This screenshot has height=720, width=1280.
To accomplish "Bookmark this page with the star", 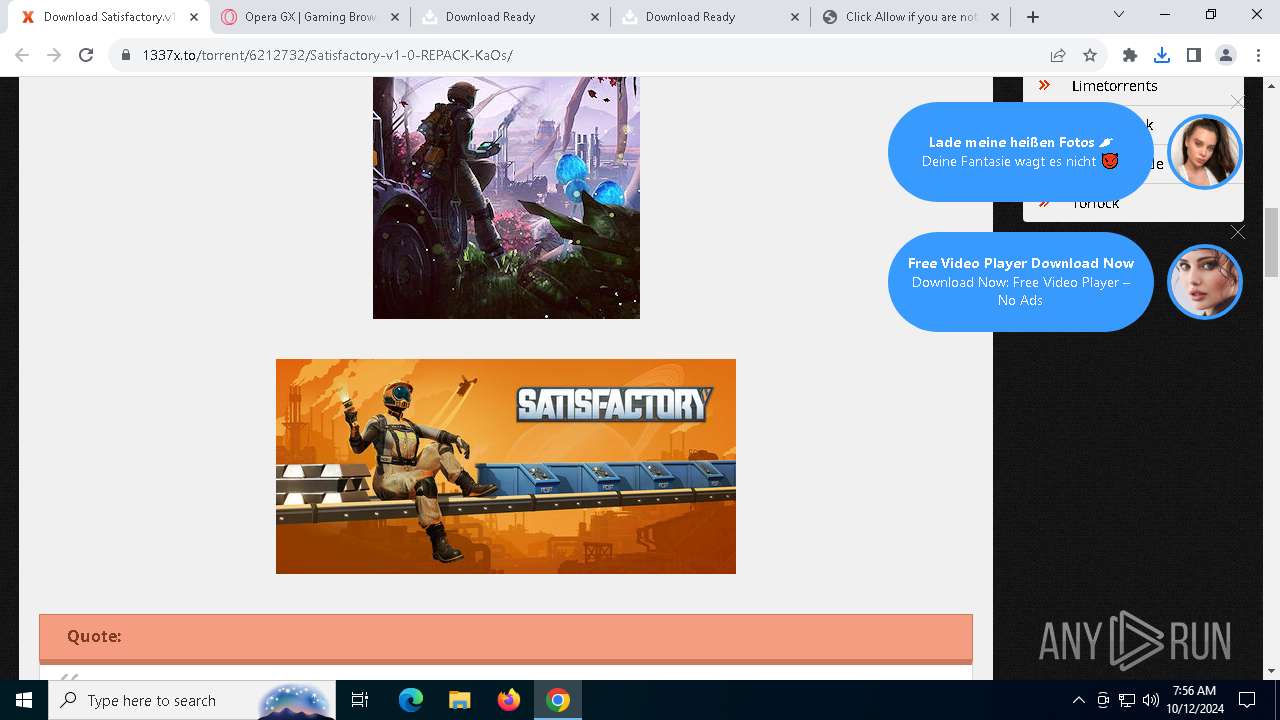I will coord(1090,55).
